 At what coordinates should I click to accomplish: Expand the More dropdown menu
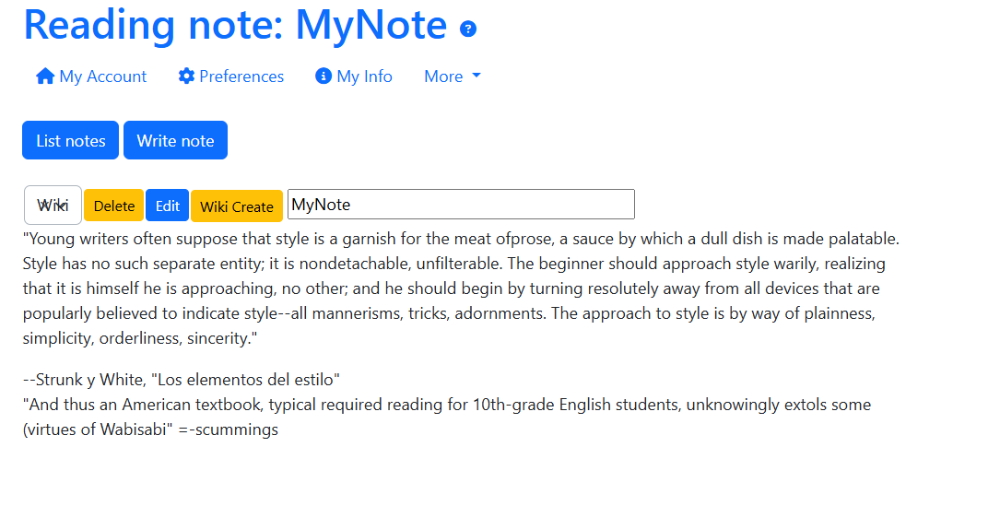[x=452, y=76]
